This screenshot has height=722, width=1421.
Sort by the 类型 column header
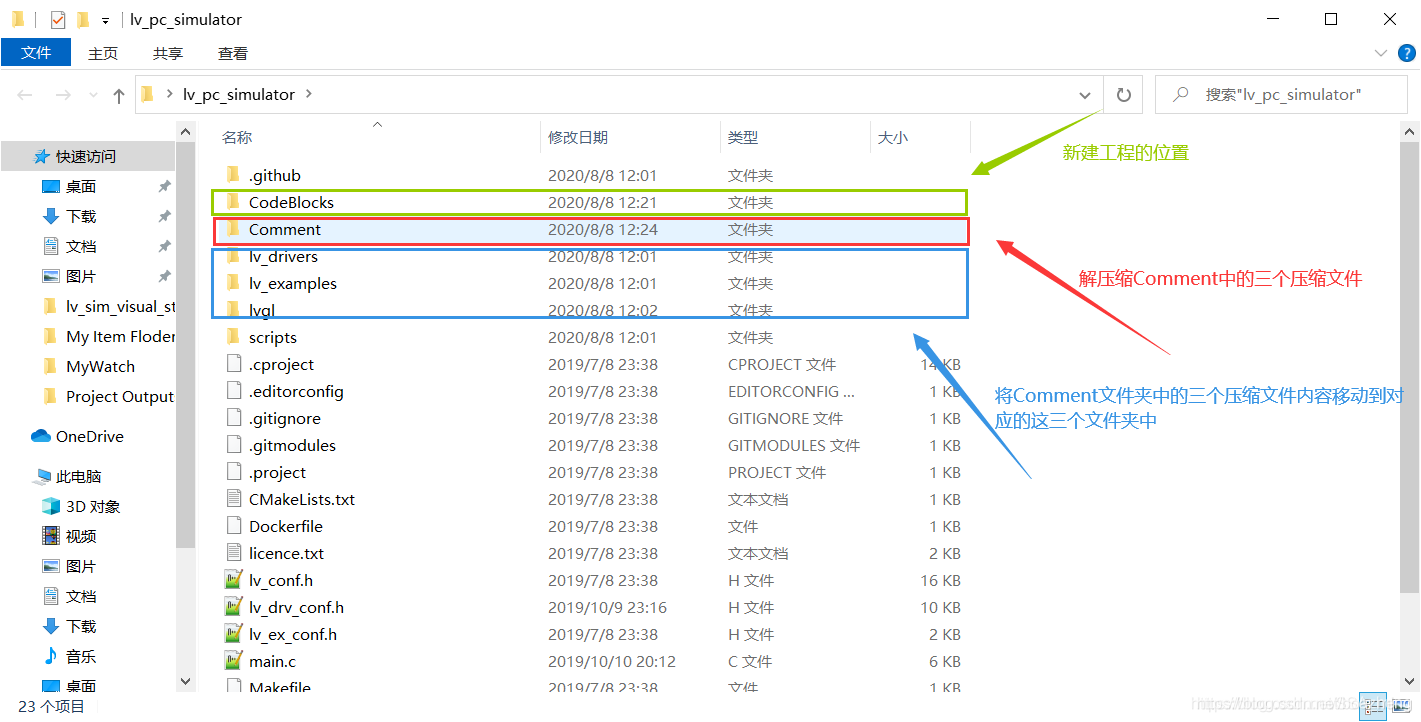[743, 137]
